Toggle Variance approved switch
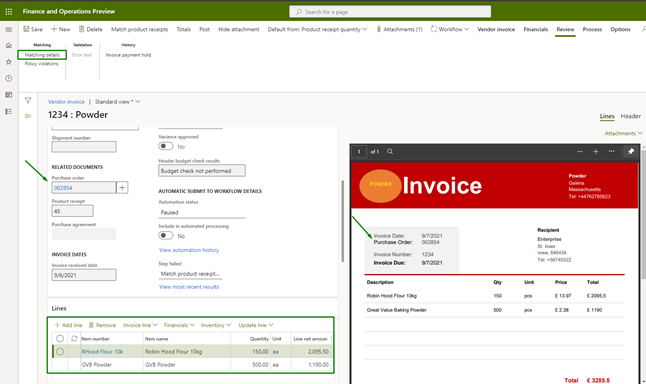 pos(166,146)
